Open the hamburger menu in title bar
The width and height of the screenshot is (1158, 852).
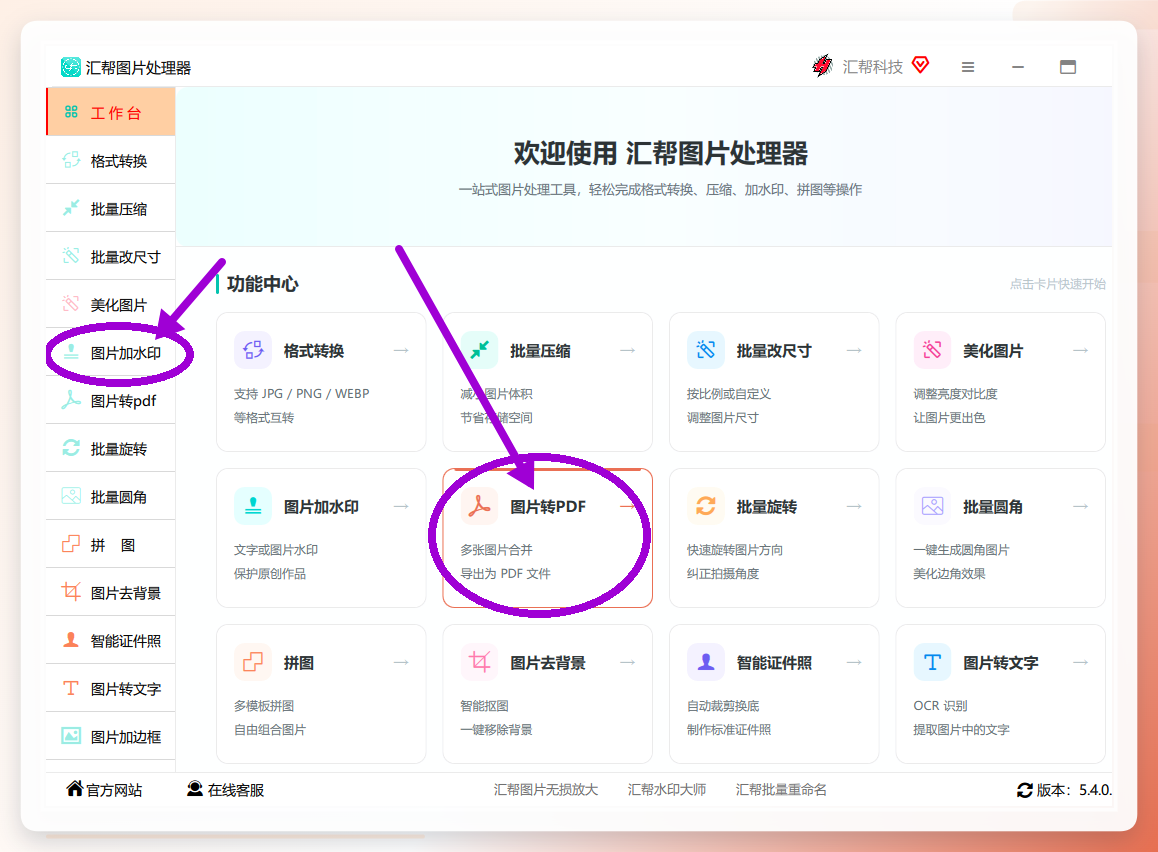(x=967, y=67)
